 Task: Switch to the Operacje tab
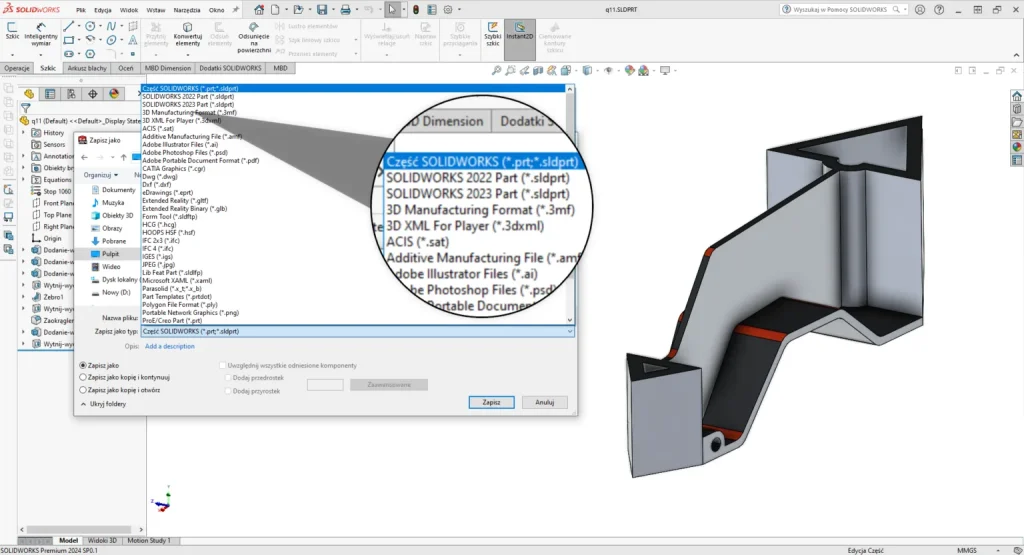click(x=17, y=68)
